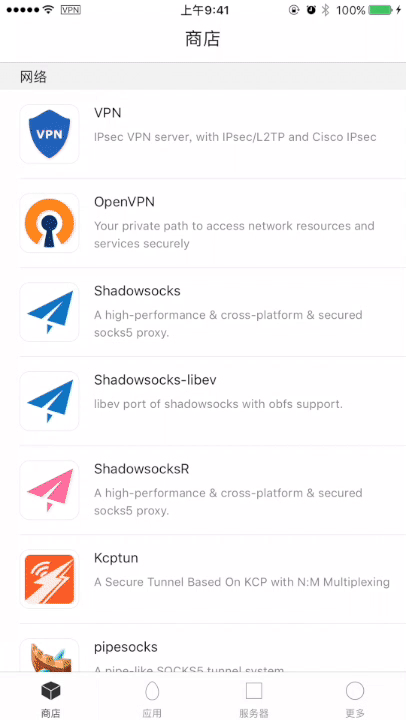Tap the pink ShadowsocksR paper plane icon

tap(49, 490)
